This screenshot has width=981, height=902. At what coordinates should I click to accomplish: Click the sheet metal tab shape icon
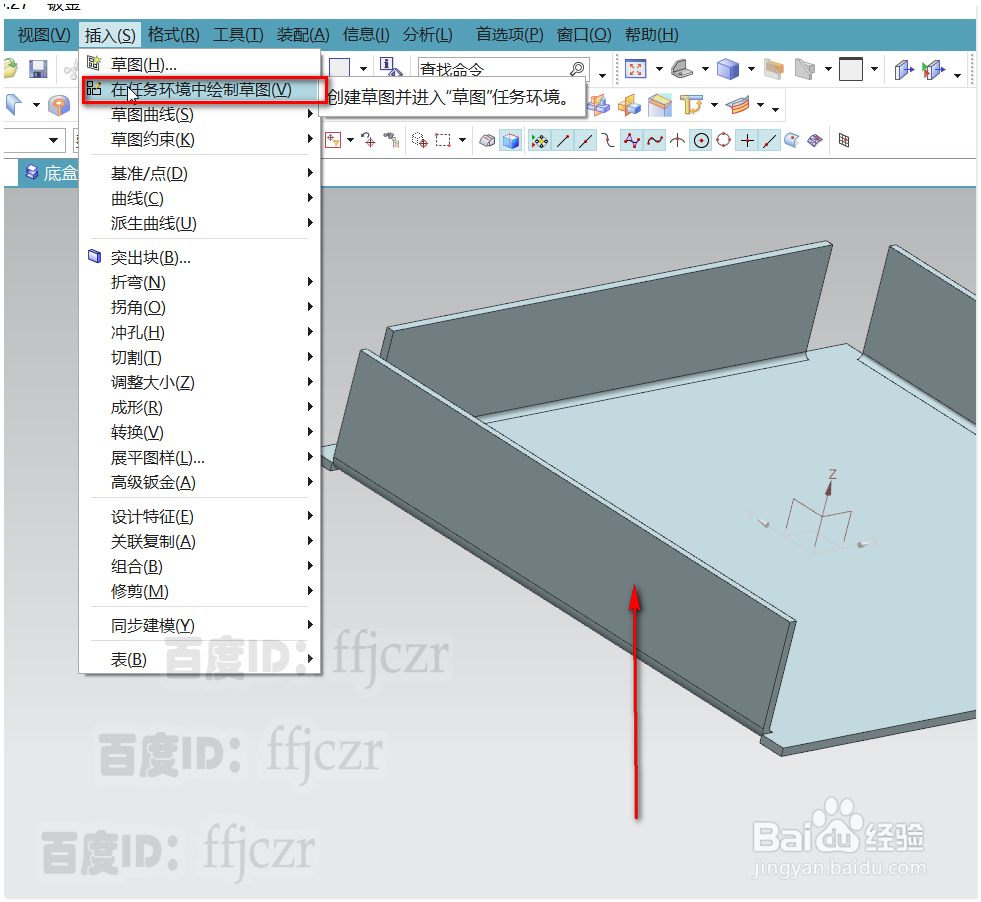pyautogui.click(x=681, y=69)
